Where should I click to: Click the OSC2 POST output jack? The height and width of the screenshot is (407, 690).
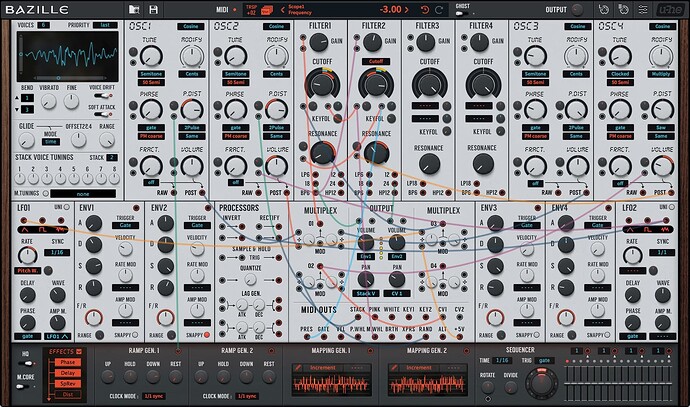click(287, 193)
